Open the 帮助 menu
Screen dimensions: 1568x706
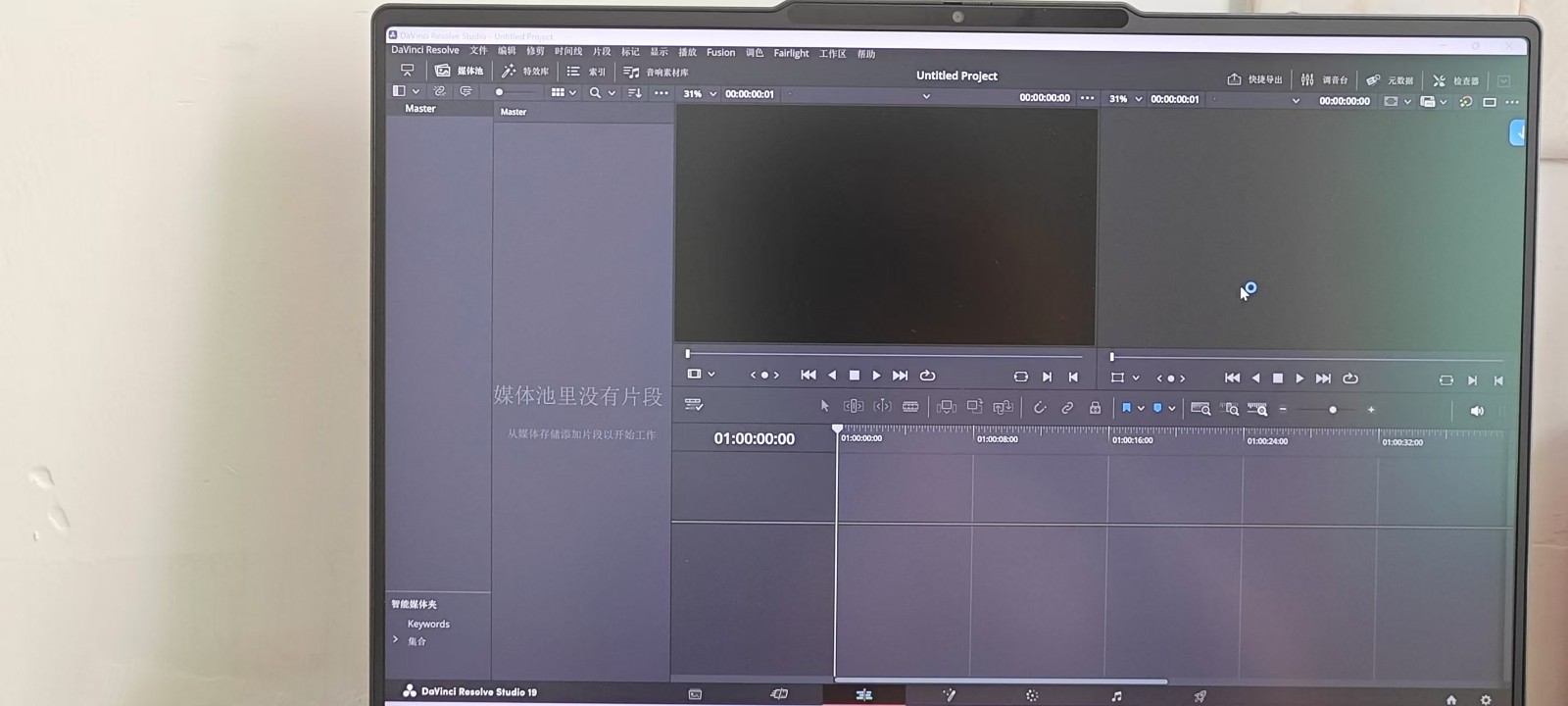click(866, 54)
